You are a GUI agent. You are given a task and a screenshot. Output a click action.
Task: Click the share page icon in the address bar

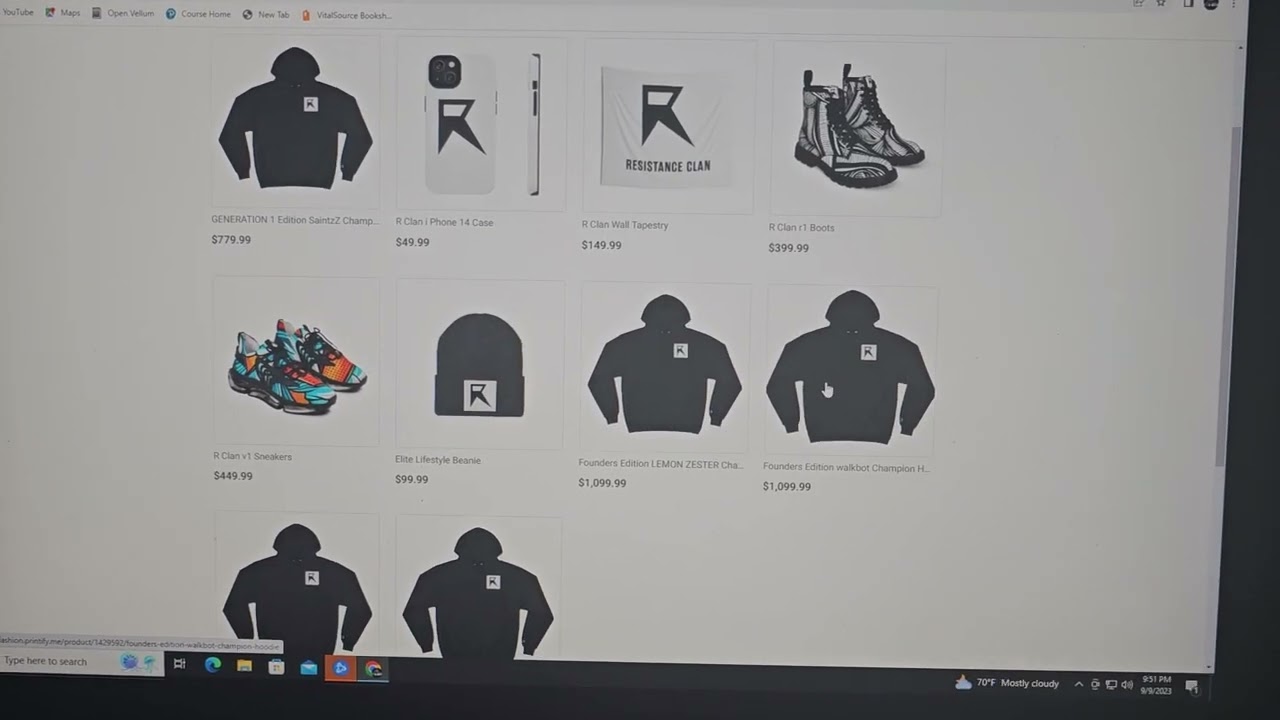pos(1138,3)
